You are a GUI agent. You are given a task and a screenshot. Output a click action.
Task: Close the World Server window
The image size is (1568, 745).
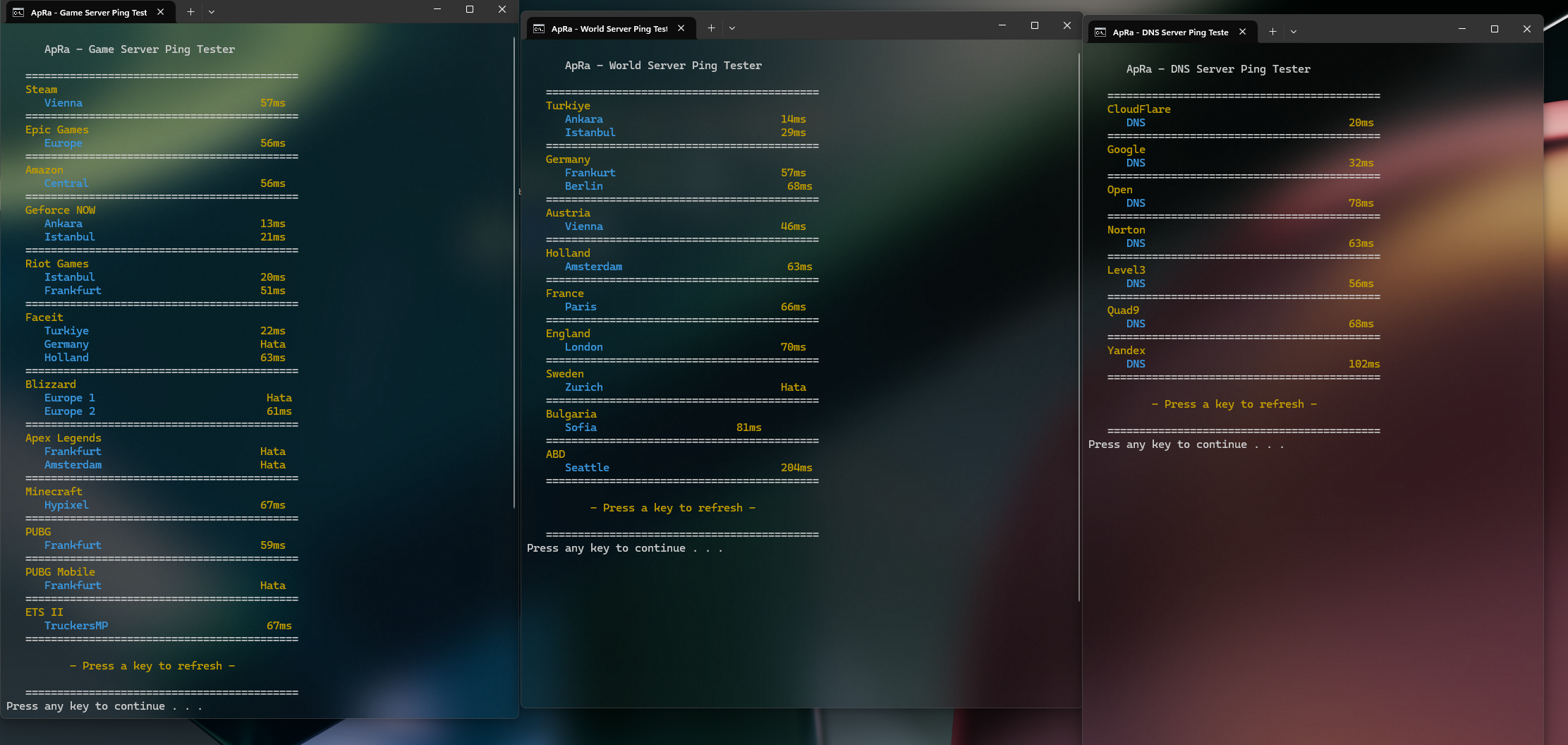(1067, 25)
